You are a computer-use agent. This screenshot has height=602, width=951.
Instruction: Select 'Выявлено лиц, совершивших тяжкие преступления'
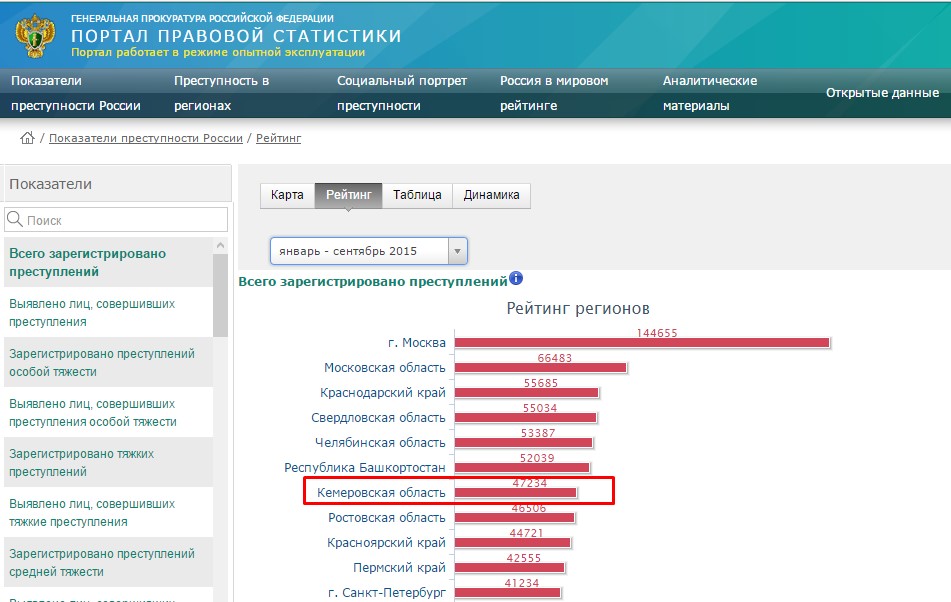click(109, 512)
